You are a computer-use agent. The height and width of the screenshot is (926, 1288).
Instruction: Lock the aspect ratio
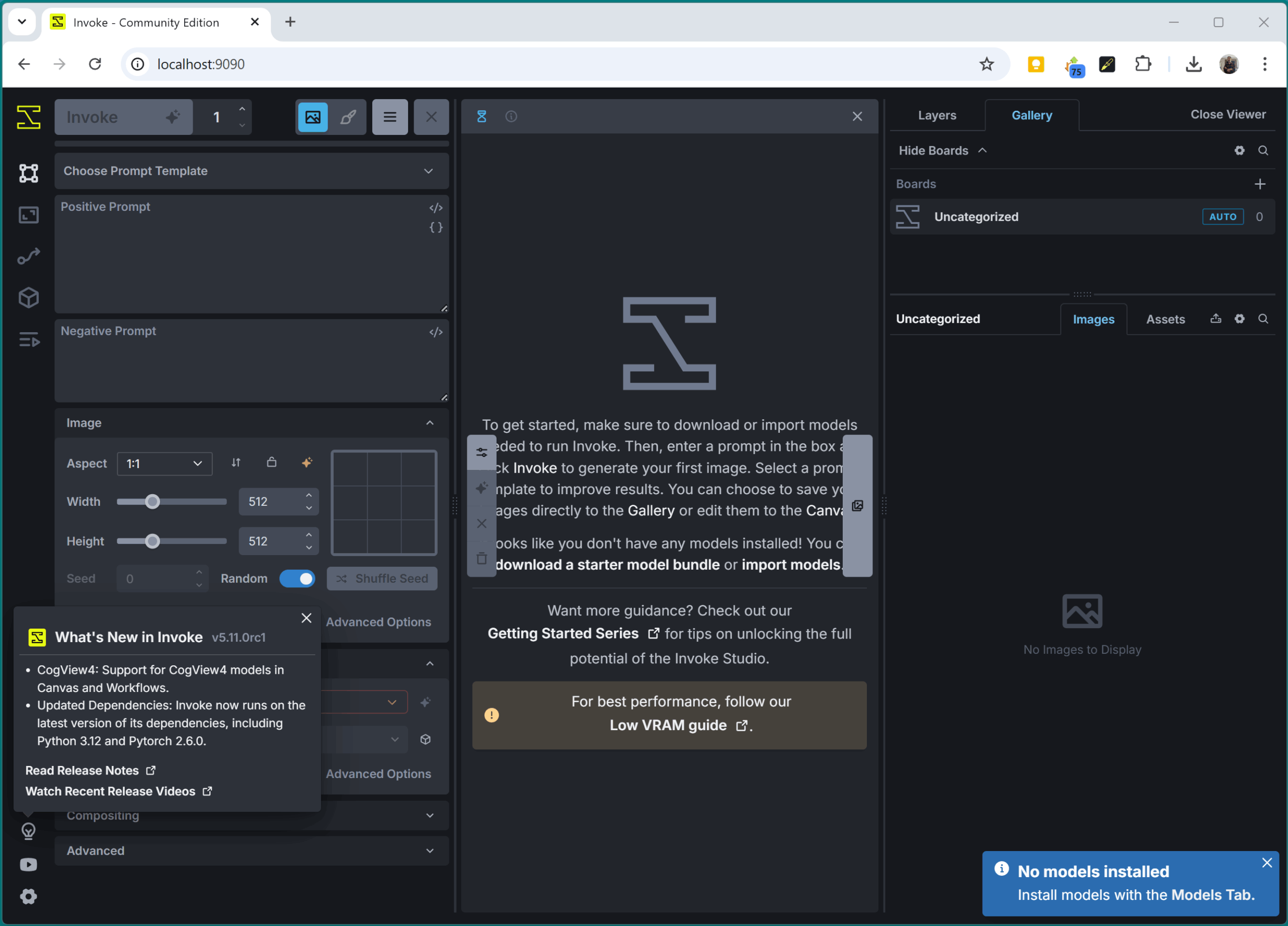point(272,462)
